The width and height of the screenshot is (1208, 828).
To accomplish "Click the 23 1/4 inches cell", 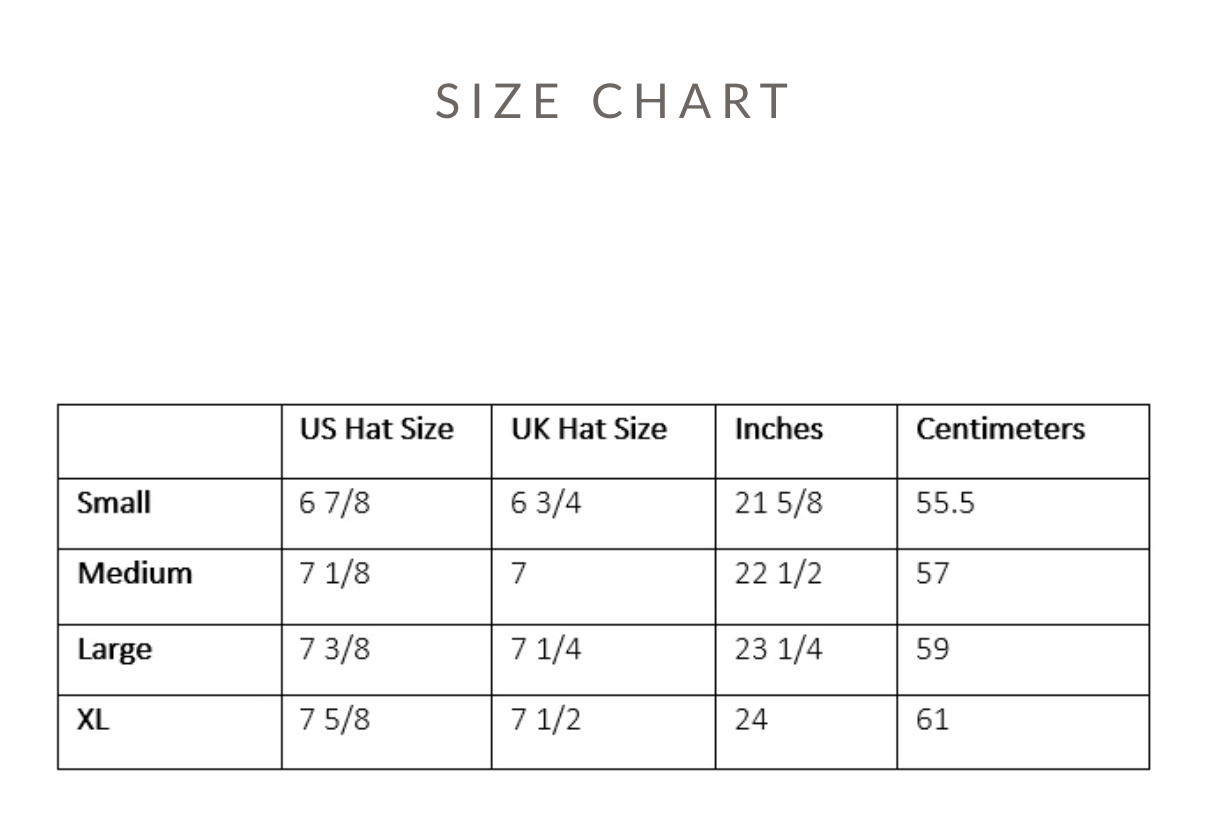I will click(778, 649).
